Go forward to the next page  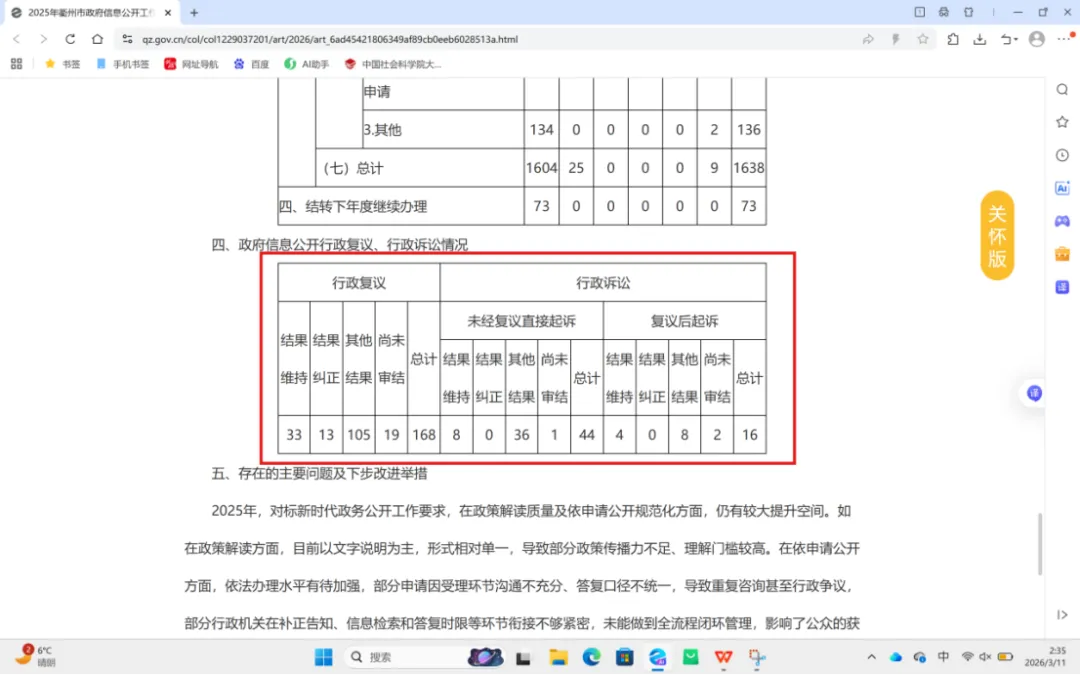pyautogui.click(x=43, y=39)
